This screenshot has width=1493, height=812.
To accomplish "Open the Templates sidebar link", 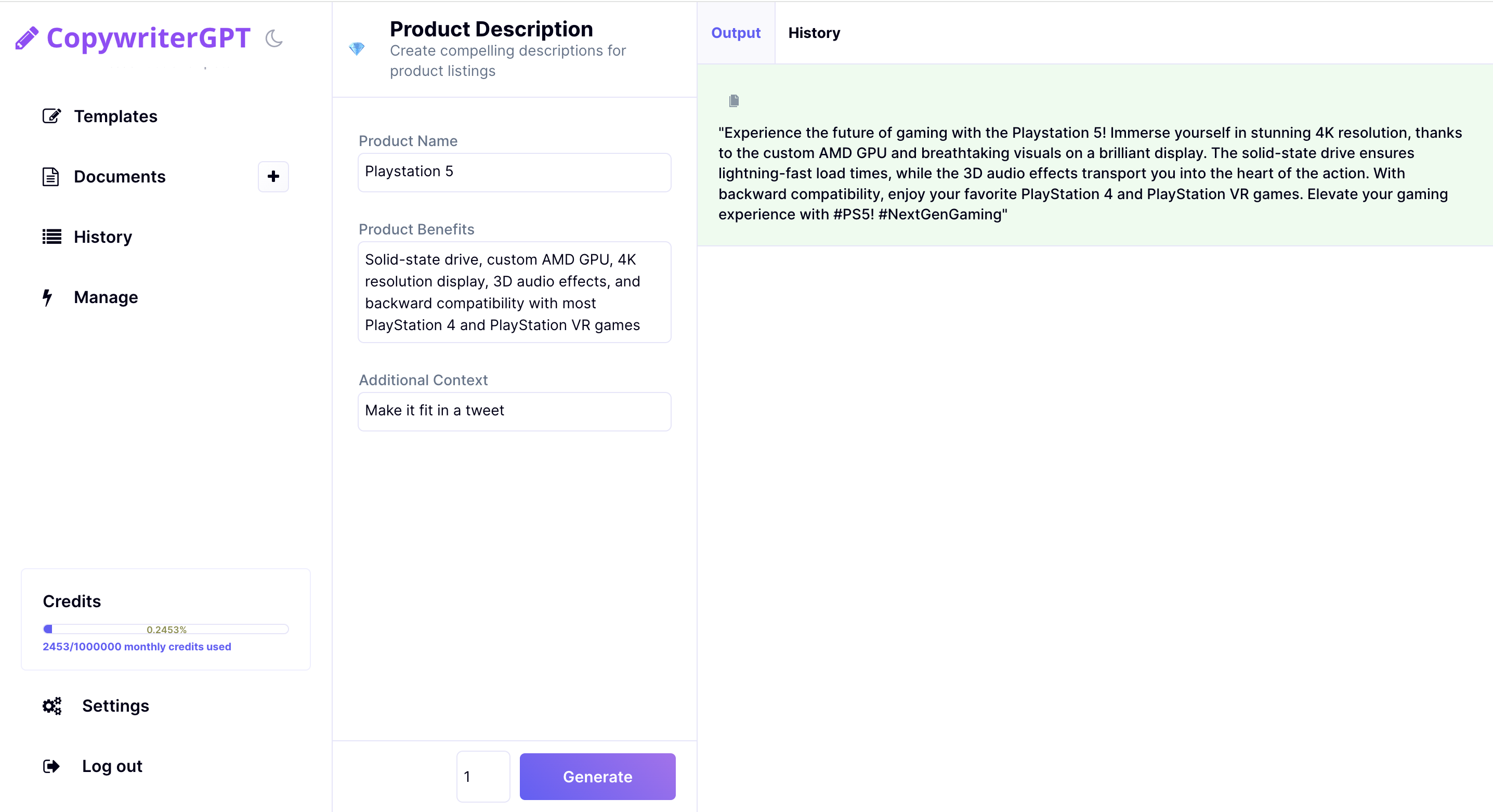I will tap(115, 116).
